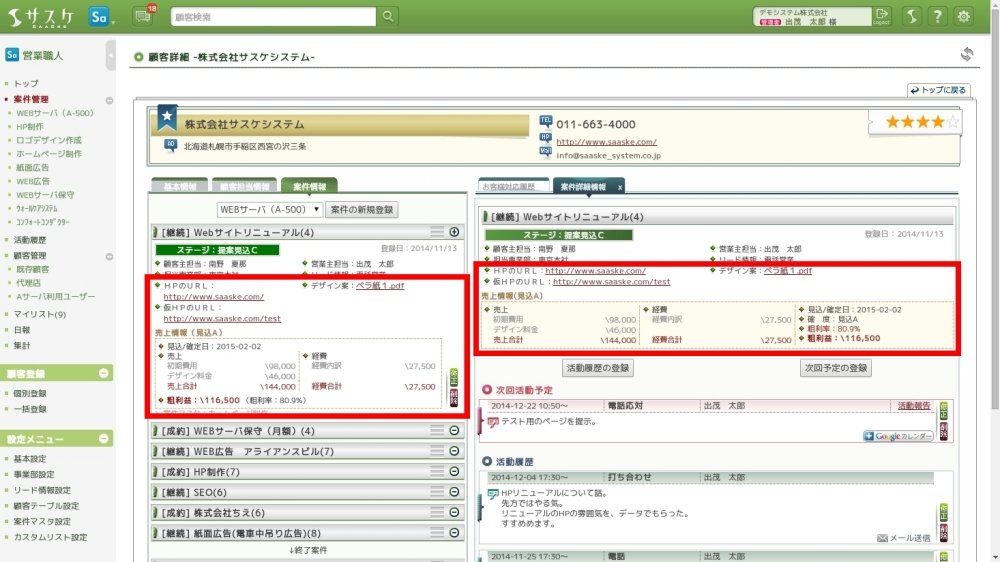Click the refresh arrows icon
The image size is (1000, 562).
click(x=966, y=55)
